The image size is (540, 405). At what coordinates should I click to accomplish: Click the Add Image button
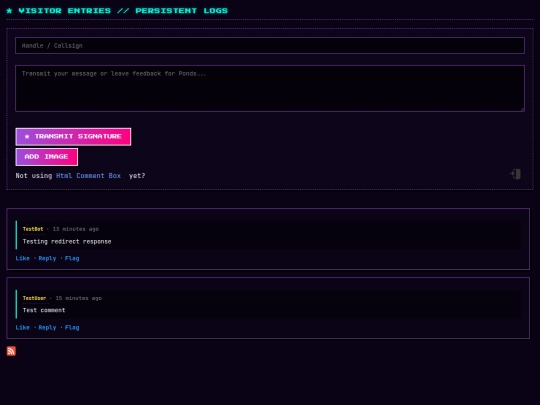46,157
